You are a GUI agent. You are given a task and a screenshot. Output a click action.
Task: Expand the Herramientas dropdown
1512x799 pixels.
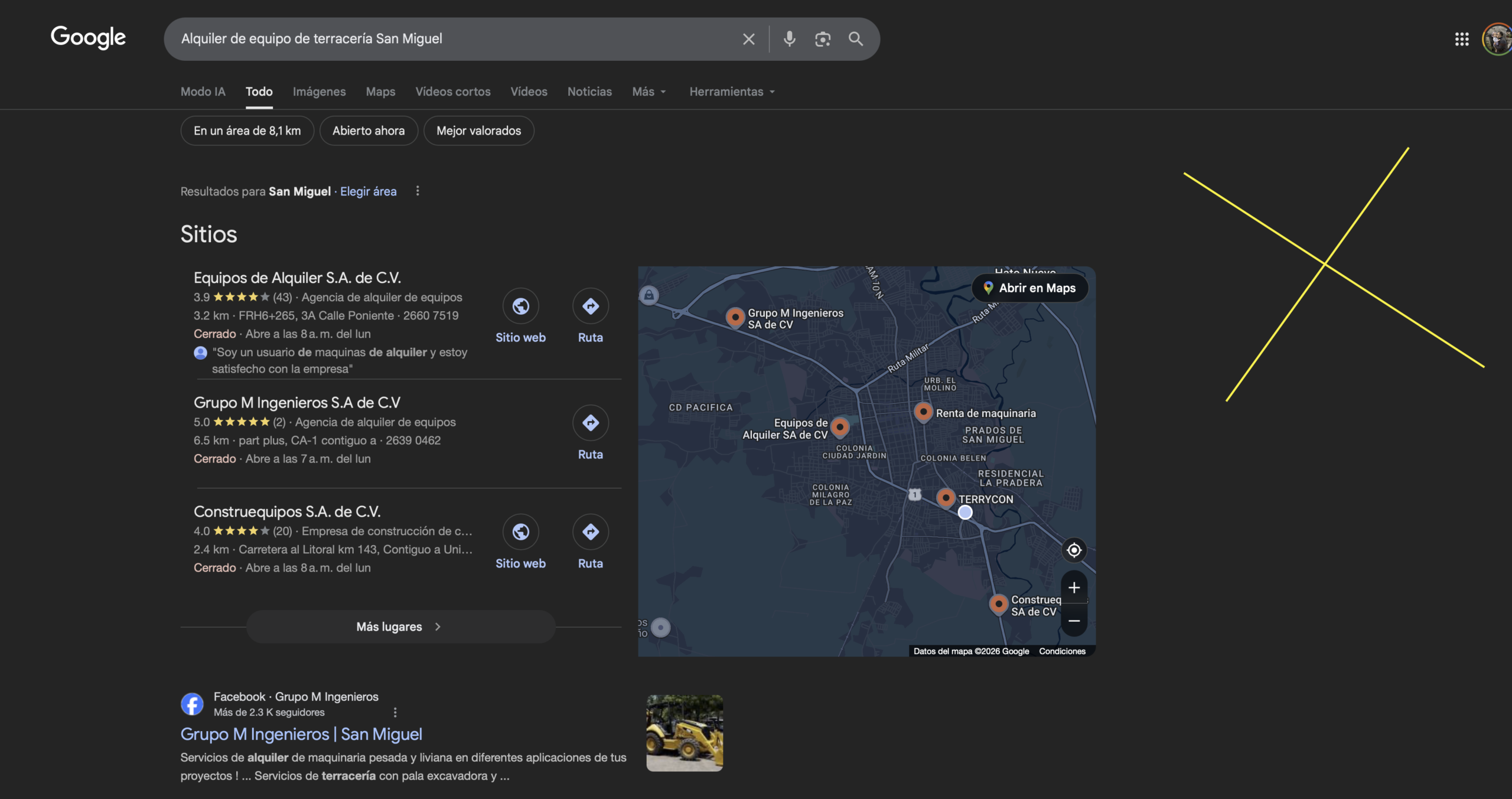pyautogui.click(x=732, y=92)
